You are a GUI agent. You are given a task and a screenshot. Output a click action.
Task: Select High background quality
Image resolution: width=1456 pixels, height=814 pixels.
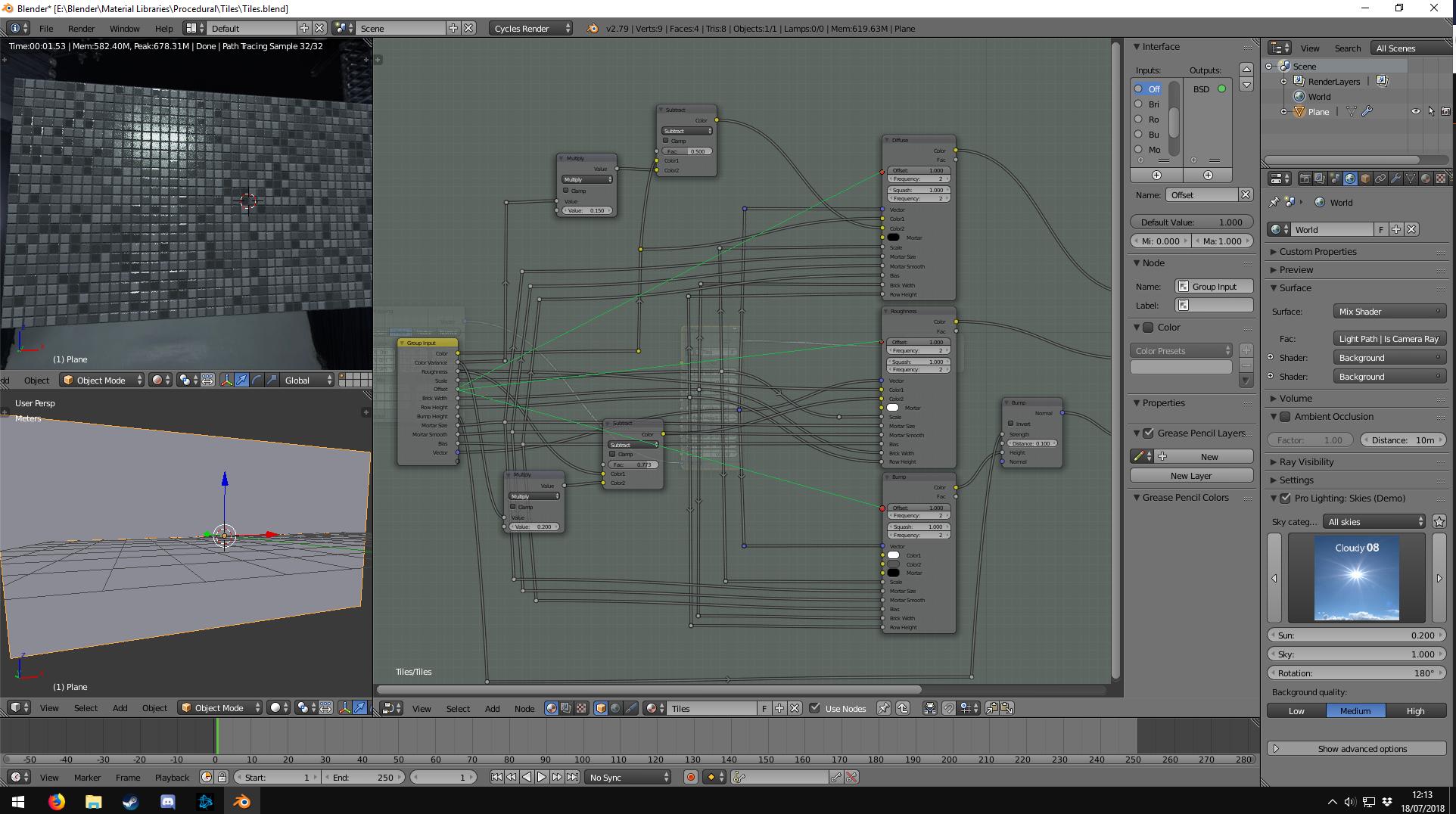pyautogui.click(x=1415, y=710)
